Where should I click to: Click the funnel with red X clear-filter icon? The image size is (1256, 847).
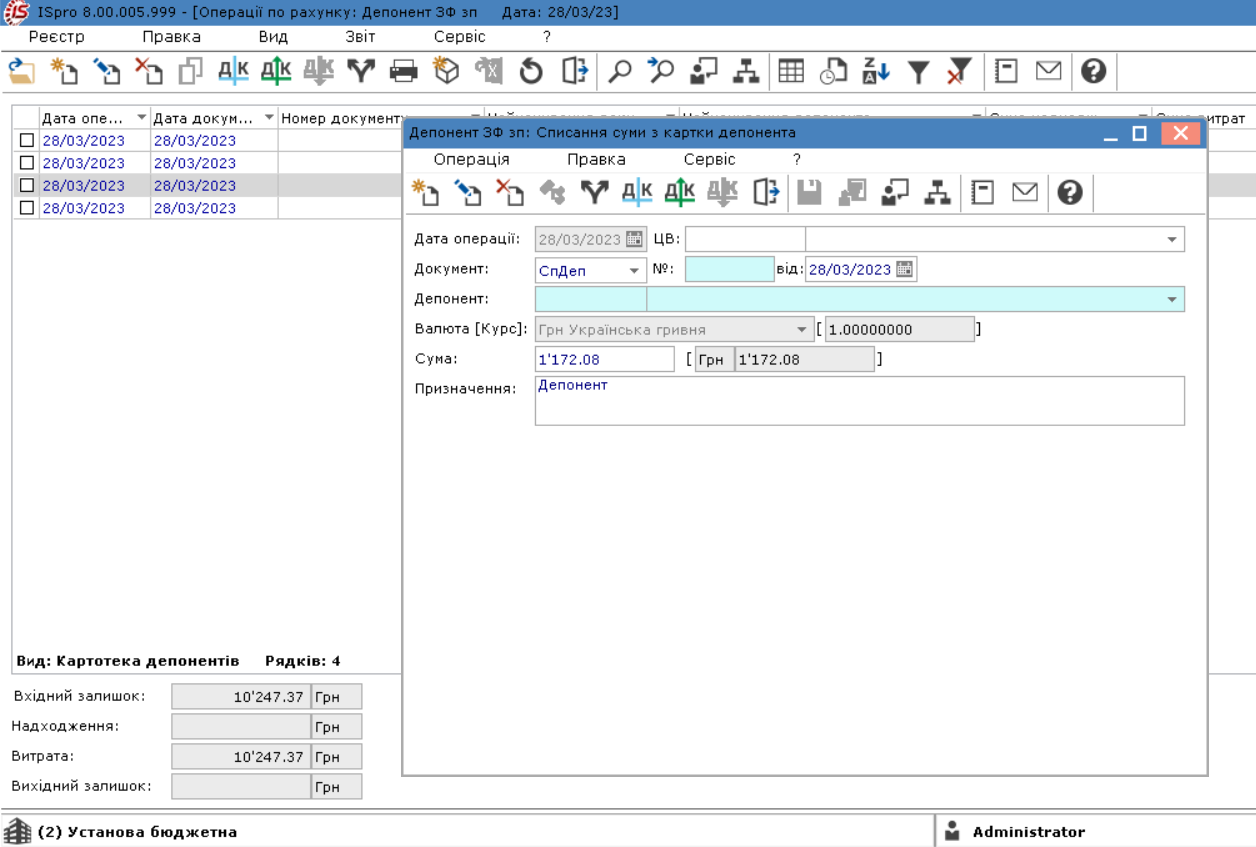click(959, 71)
